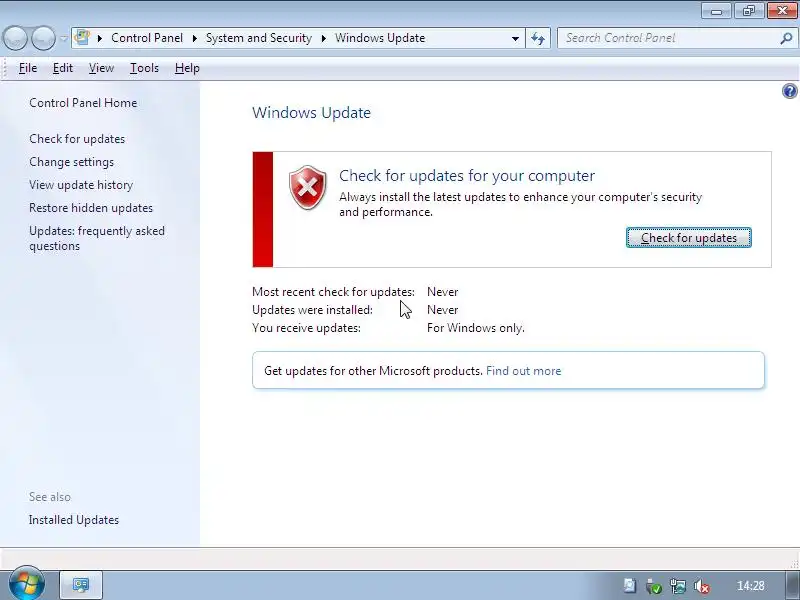Click the search magnifier icon

[786, 38]
